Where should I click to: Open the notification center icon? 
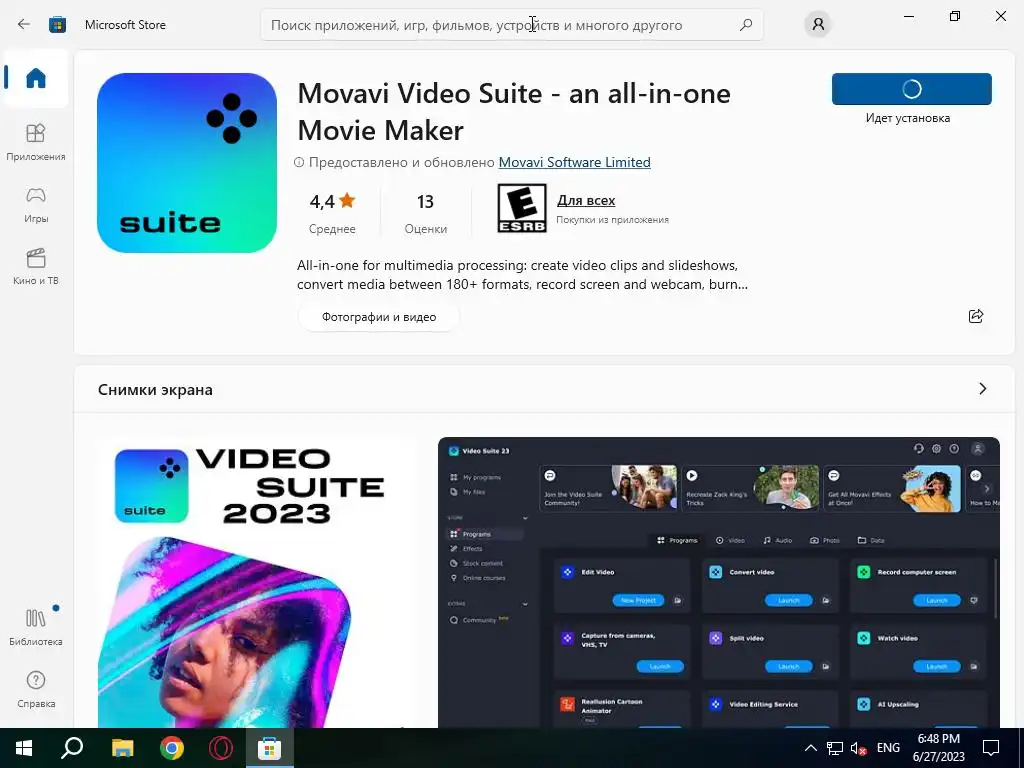991,748
